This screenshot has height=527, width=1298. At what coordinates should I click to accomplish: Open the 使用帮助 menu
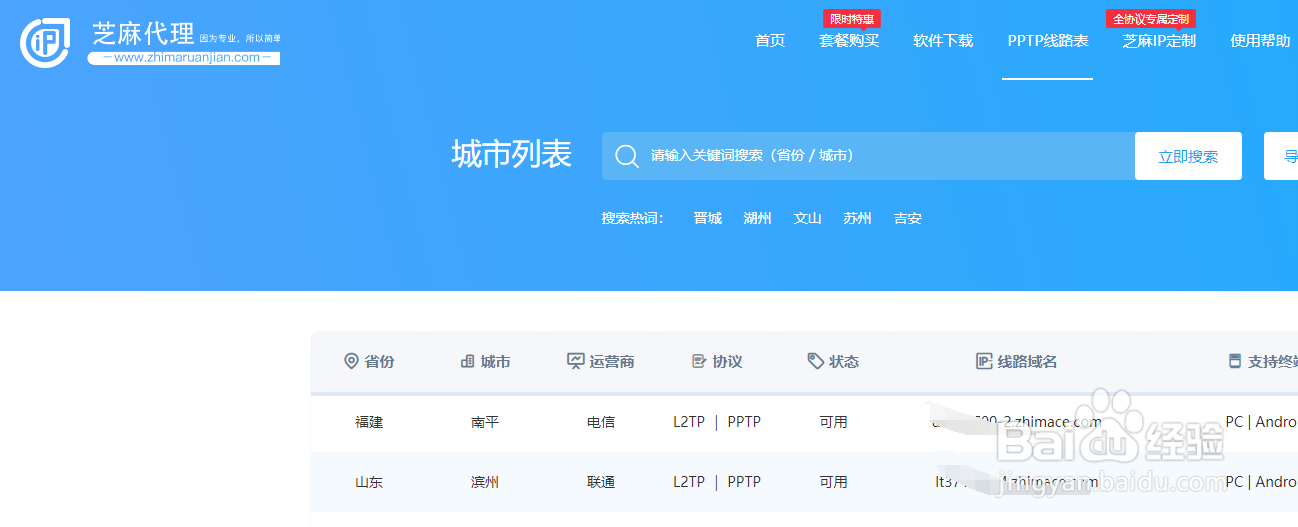click(x=1260, y=41)
